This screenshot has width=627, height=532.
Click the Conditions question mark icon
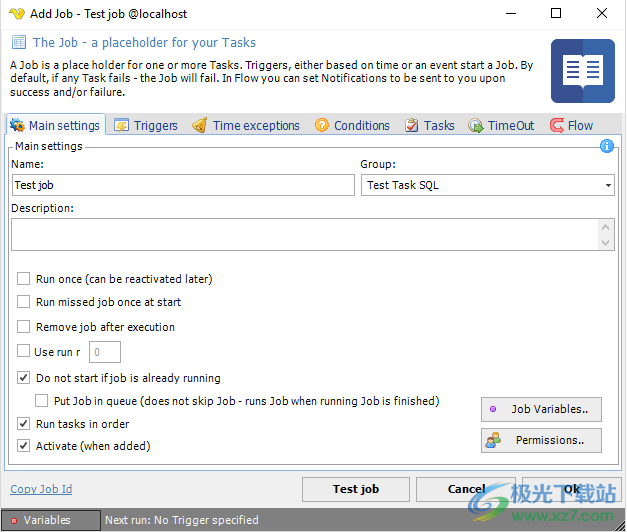tap(321, 125)
